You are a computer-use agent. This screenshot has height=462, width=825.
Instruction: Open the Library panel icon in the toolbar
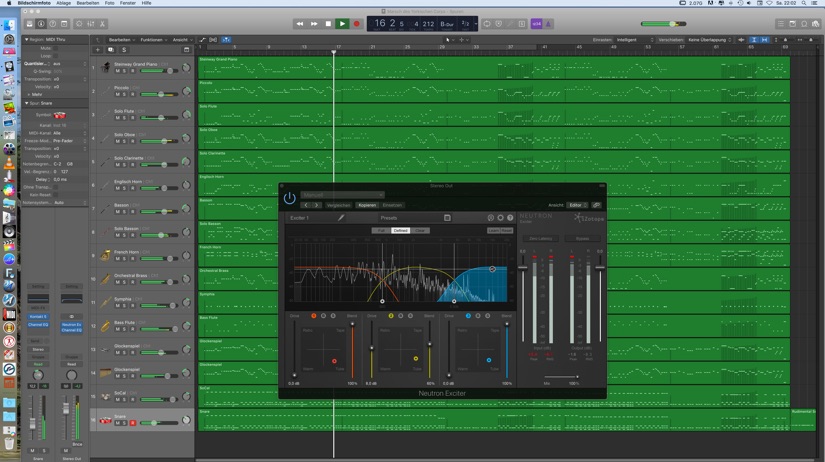[x=29, y=24]
